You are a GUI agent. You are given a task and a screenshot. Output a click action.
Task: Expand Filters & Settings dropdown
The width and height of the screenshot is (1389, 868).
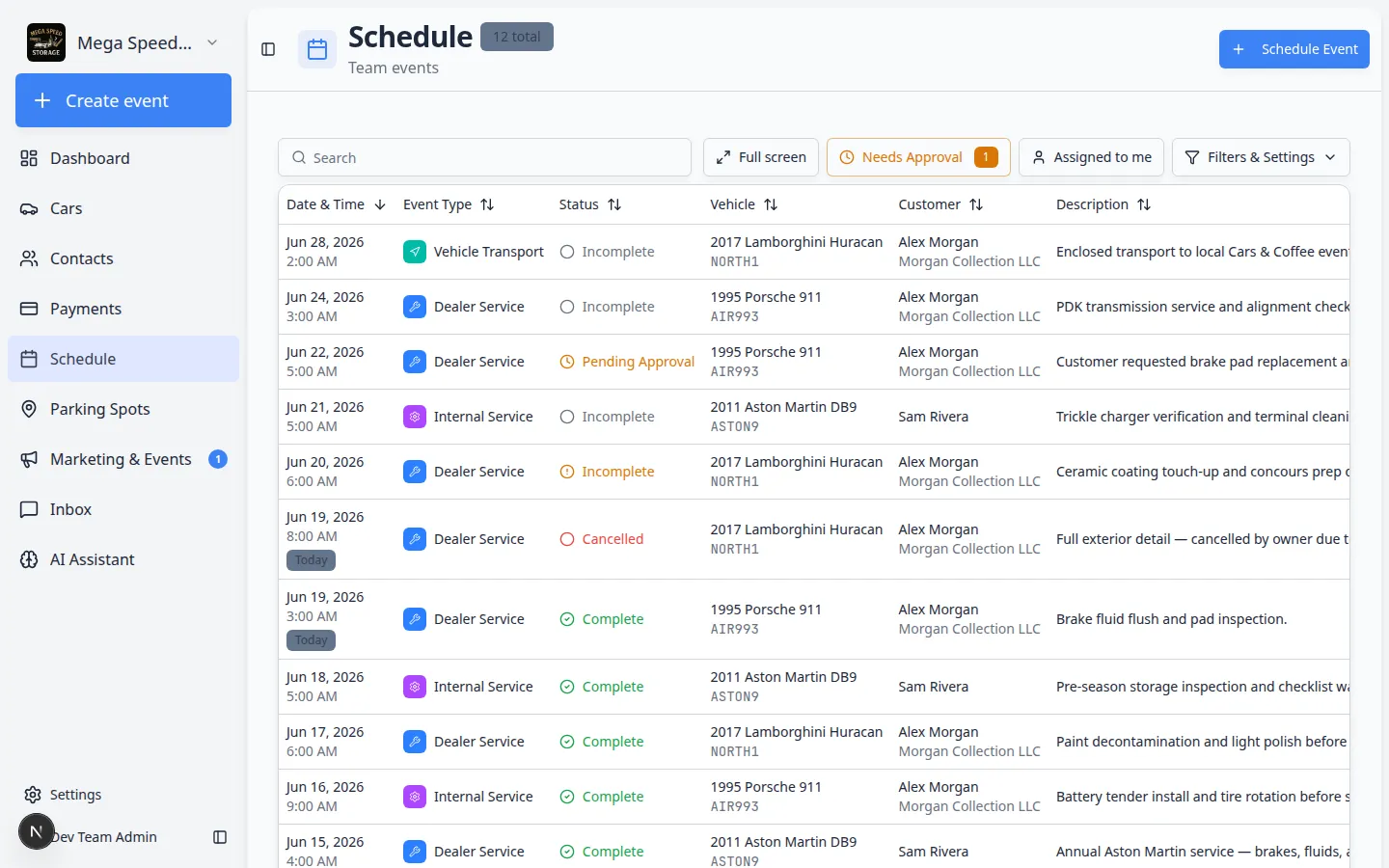1261,157
